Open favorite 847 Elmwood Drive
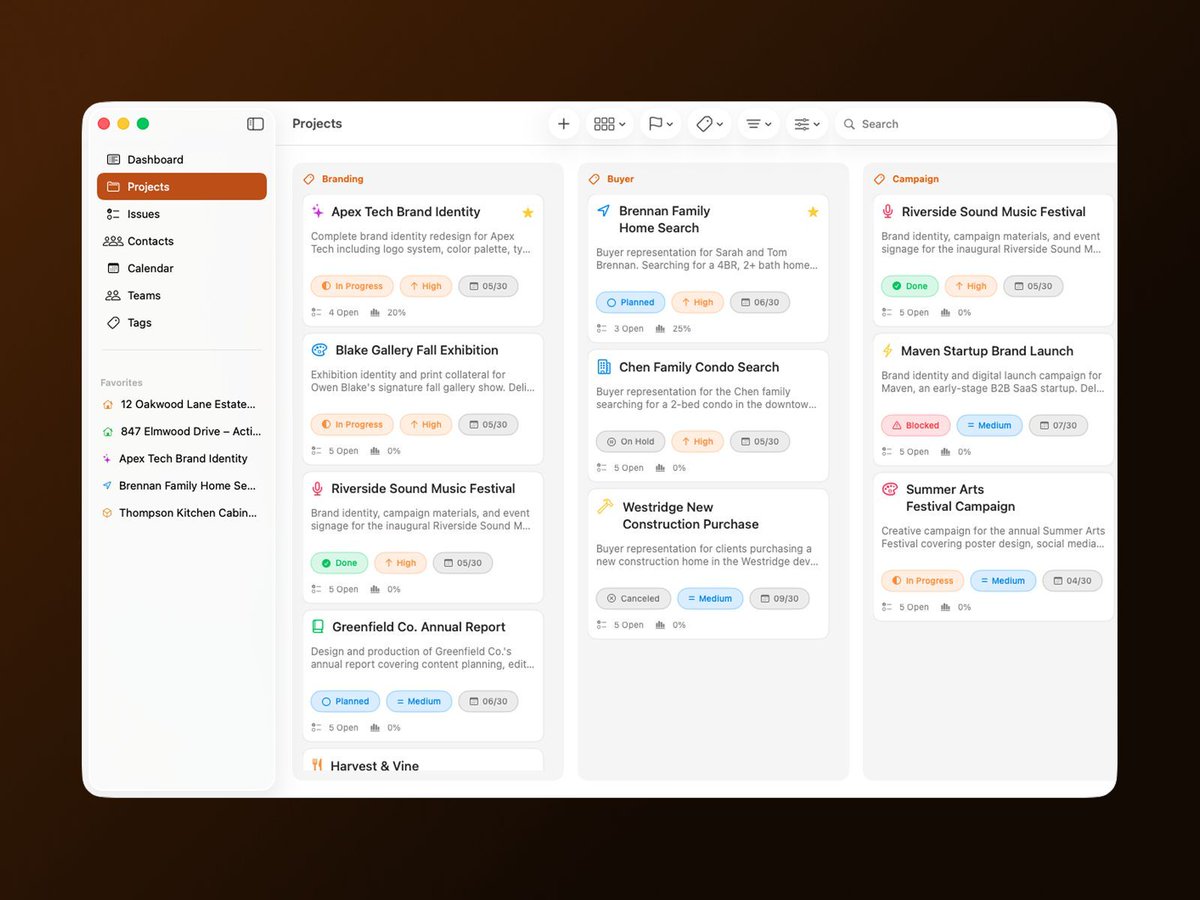 tap(180, 432)
